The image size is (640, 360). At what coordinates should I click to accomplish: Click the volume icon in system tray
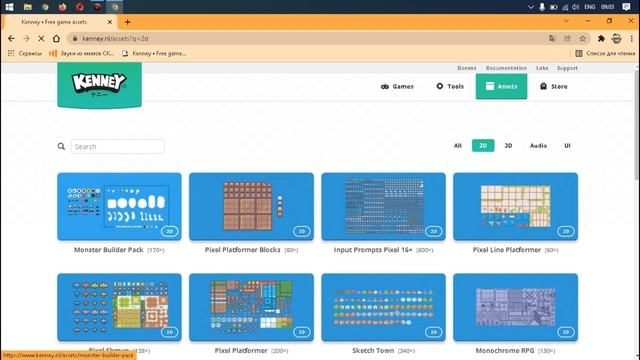576,7
